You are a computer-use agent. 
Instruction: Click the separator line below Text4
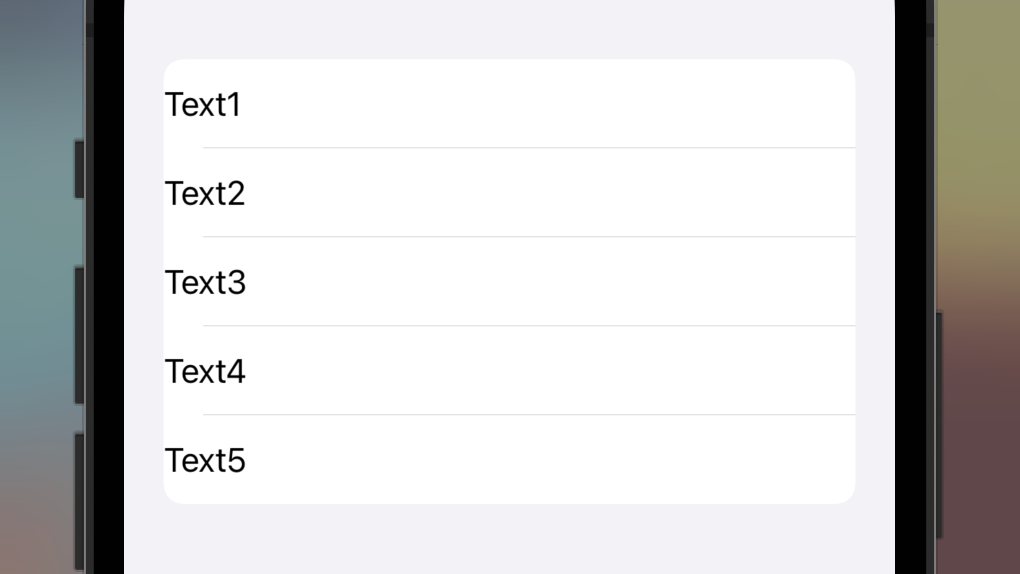point(529,415)
